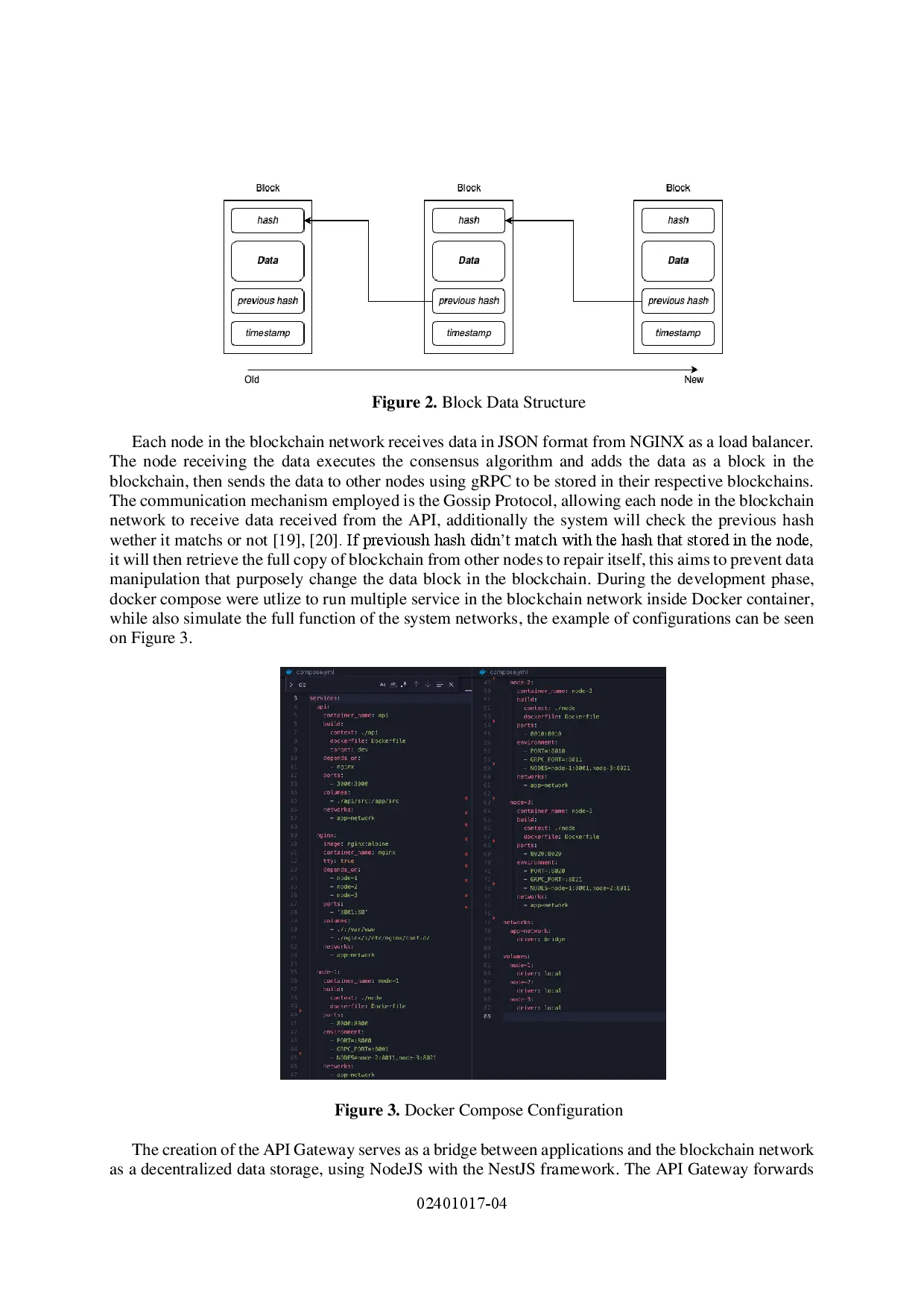Go to previous match arrow
The width and height of the screenshot is (924, 1307).
(x=417, y=684)
